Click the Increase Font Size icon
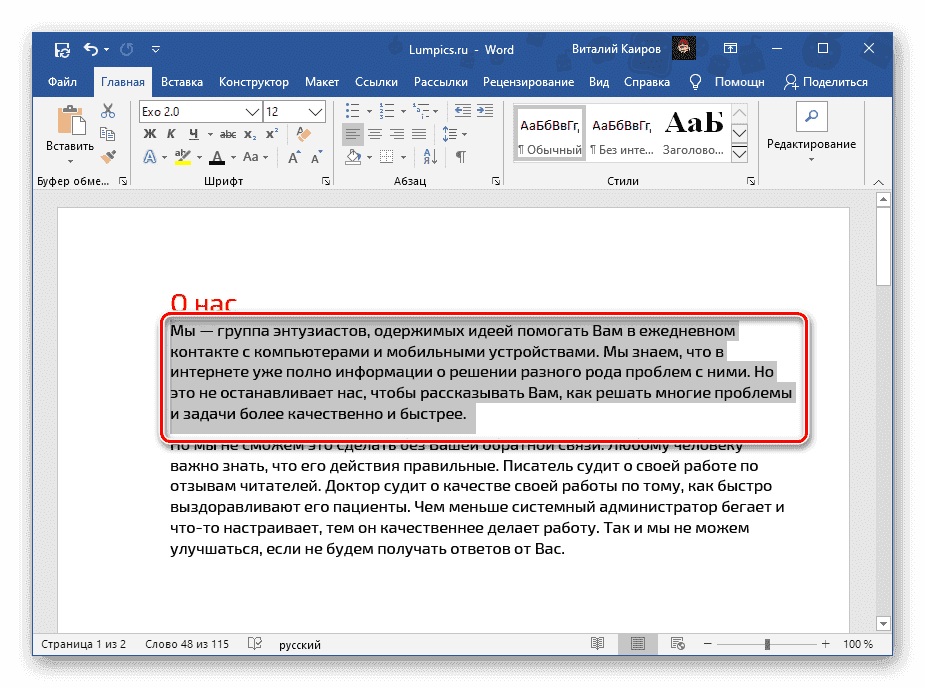This screenshot has width=925, height=688. [293, 157]
